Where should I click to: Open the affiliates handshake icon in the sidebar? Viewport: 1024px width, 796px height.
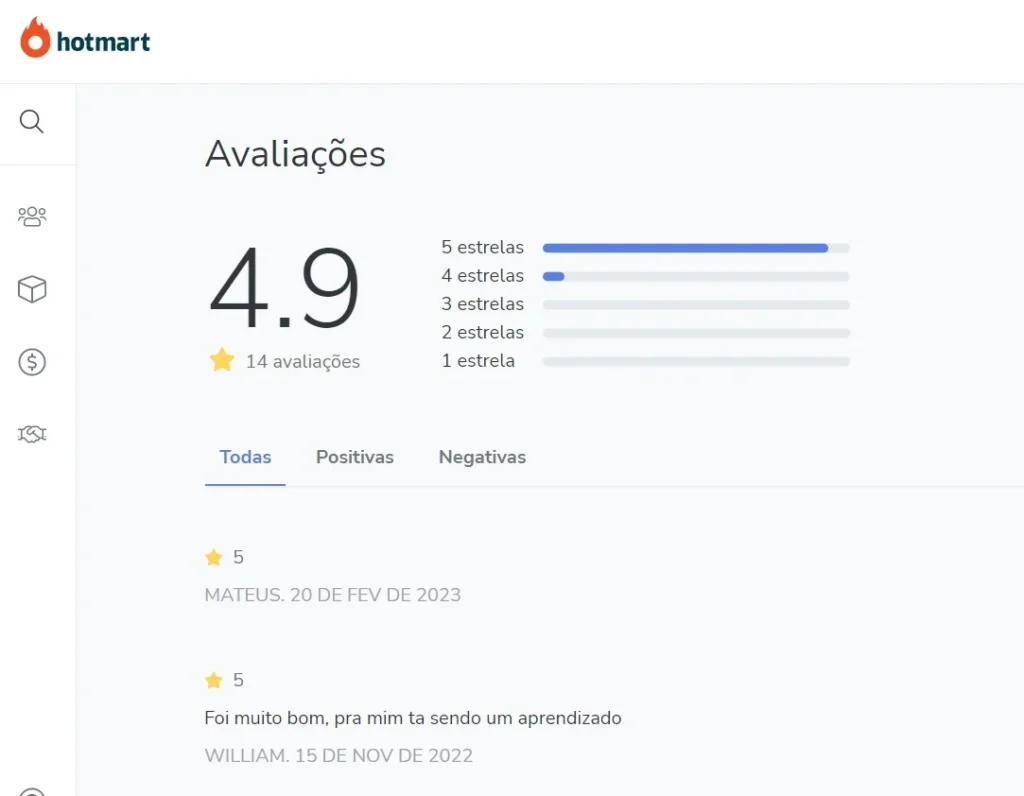point(32,434)
